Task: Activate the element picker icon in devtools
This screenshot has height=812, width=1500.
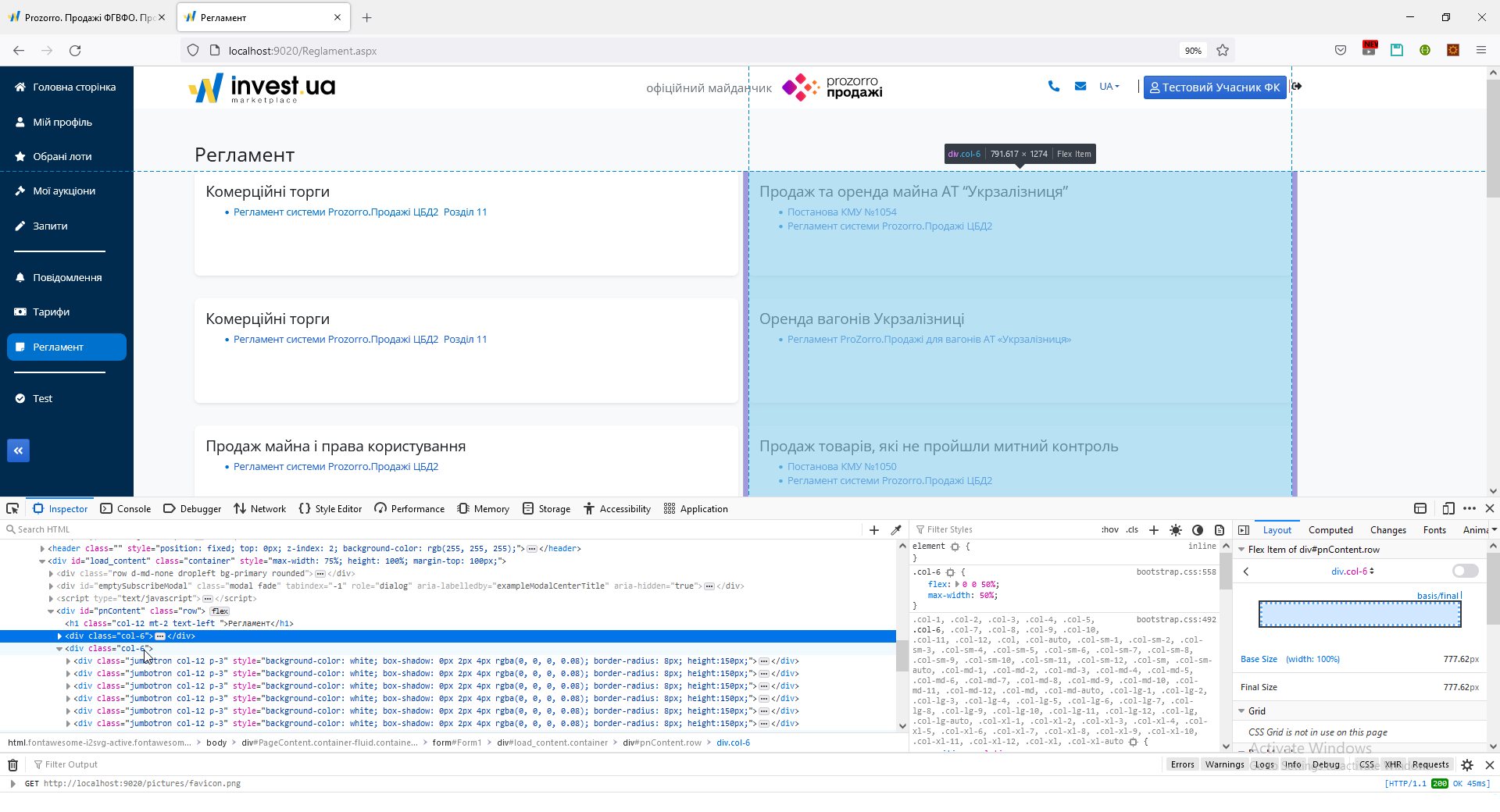Action: point(12,508)
